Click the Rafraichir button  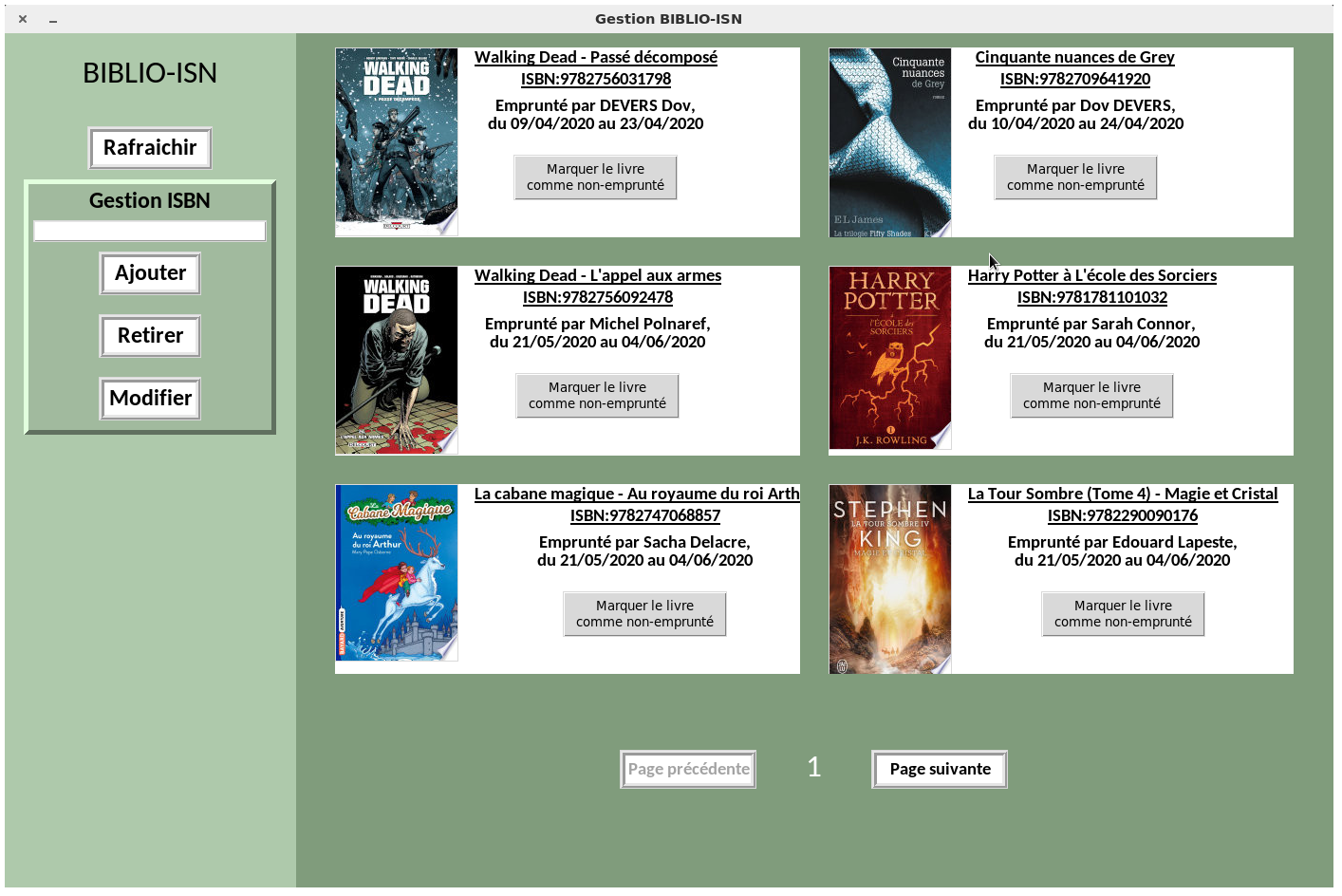[150, 148]
